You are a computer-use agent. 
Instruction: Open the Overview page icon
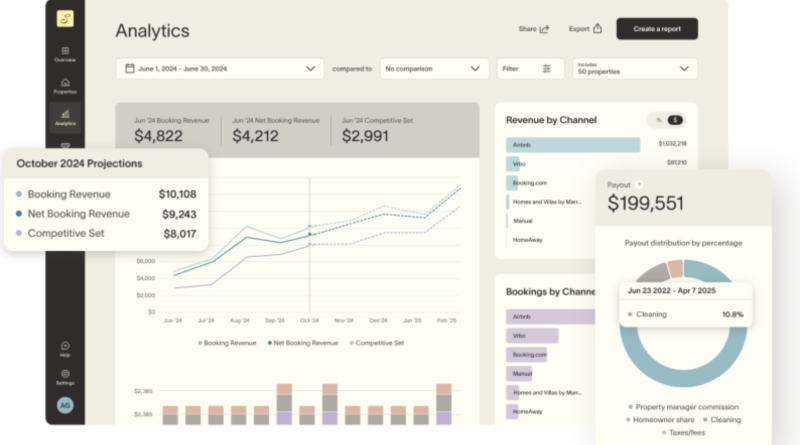click(x=65, y=53)
